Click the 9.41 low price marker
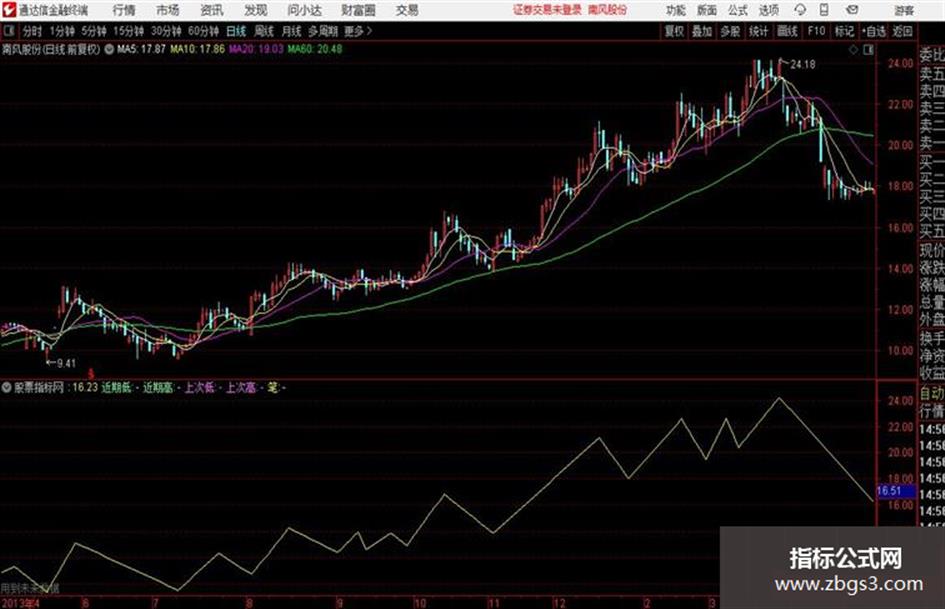This screenshot has width=945, height=609. tap(66, 363)
